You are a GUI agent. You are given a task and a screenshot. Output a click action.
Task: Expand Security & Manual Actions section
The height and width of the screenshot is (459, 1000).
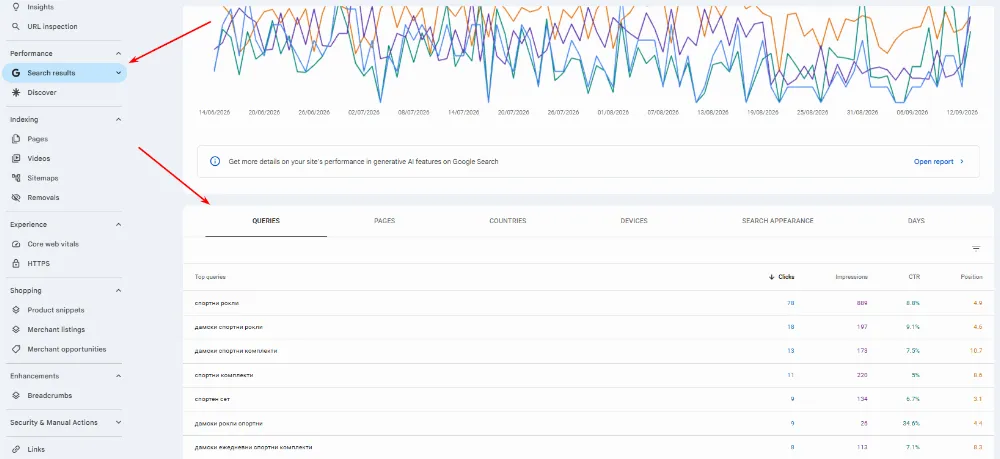pos(118,423)
